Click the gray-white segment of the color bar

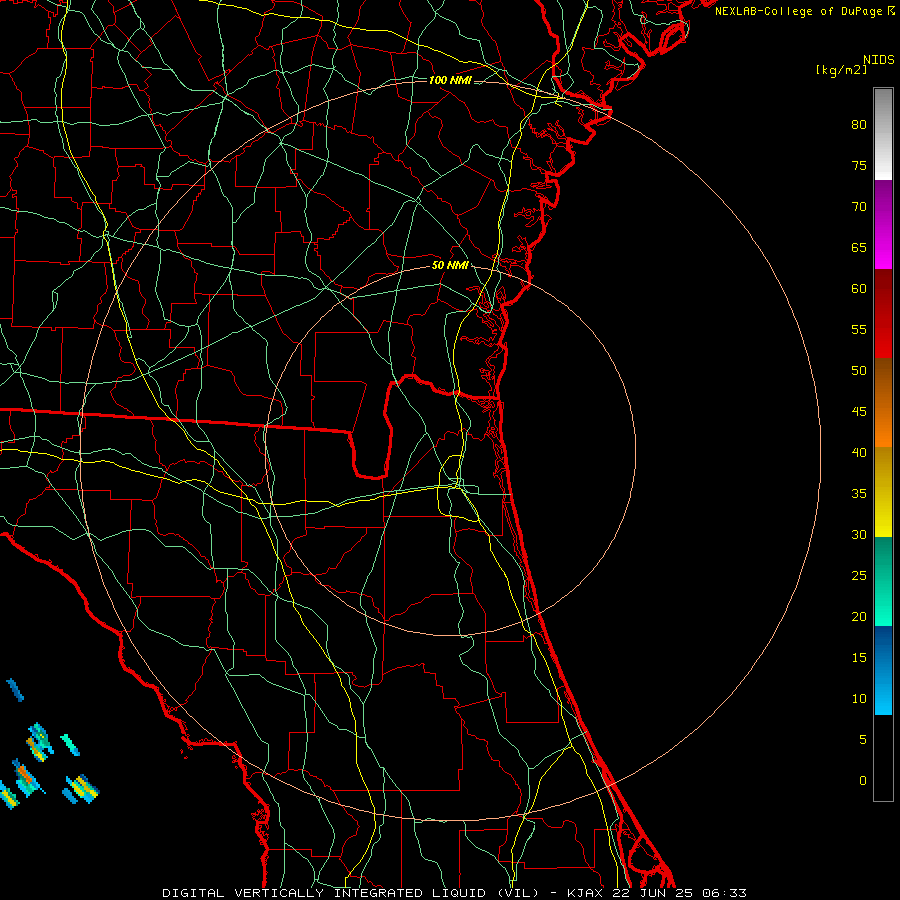pyautogui.click(x=883, y=134)
